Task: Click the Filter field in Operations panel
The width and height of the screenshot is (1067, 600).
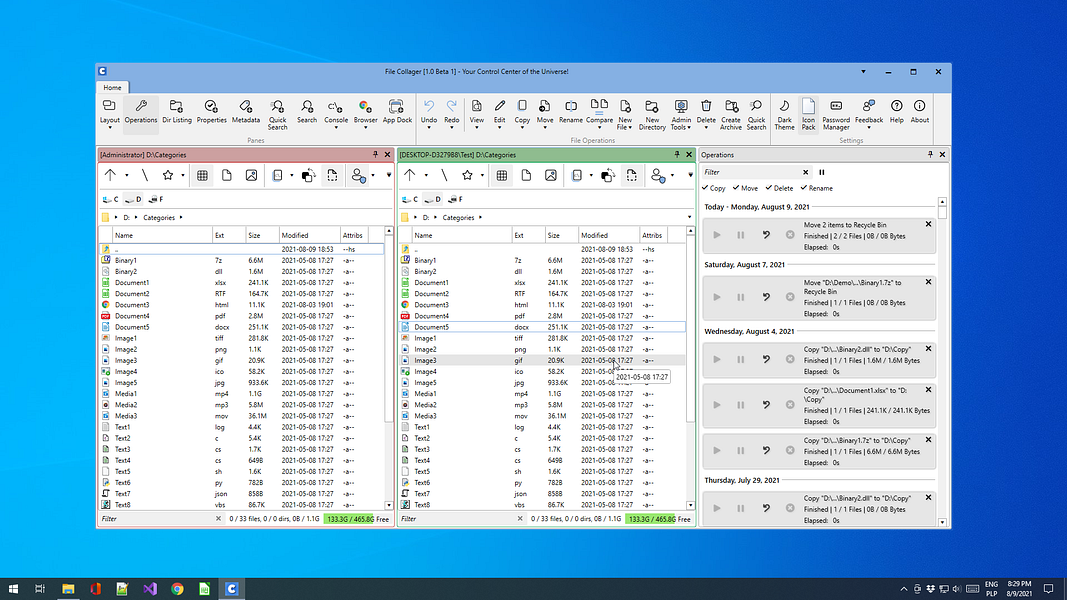Action: tap(750, 172)
